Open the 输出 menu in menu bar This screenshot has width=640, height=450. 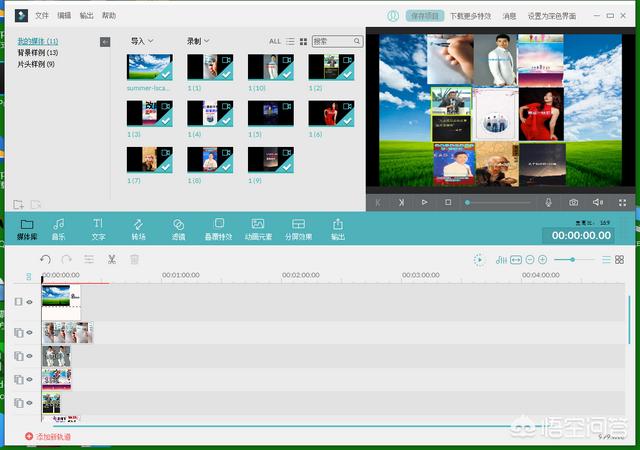[x=87, y=16]
